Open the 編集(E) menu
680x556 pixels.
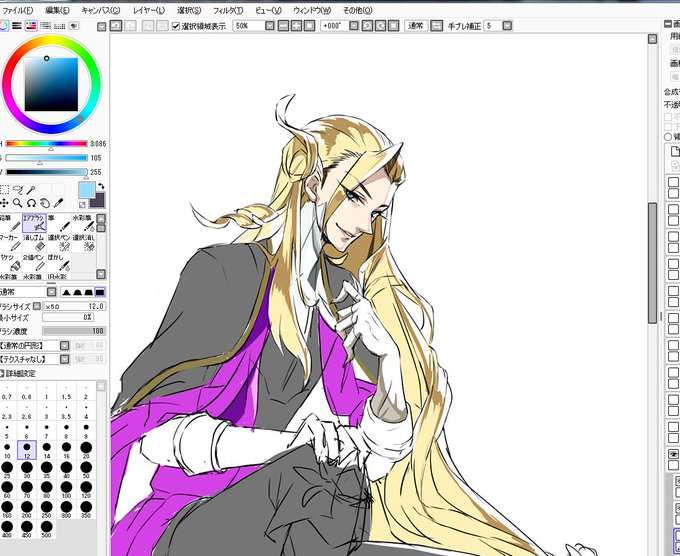click(57, 10)
